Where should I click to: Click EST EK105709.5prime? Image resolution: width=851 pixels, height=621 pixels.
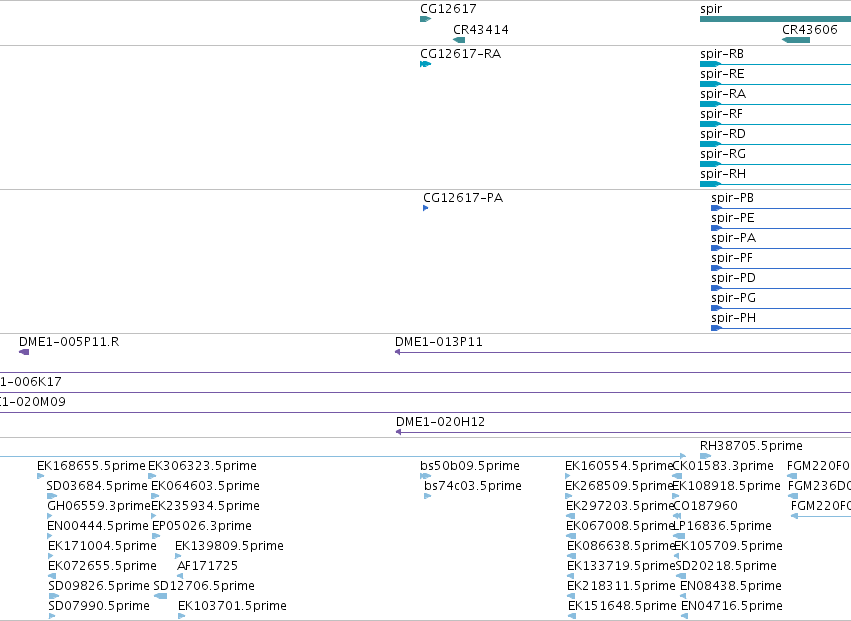pos(728,546)
